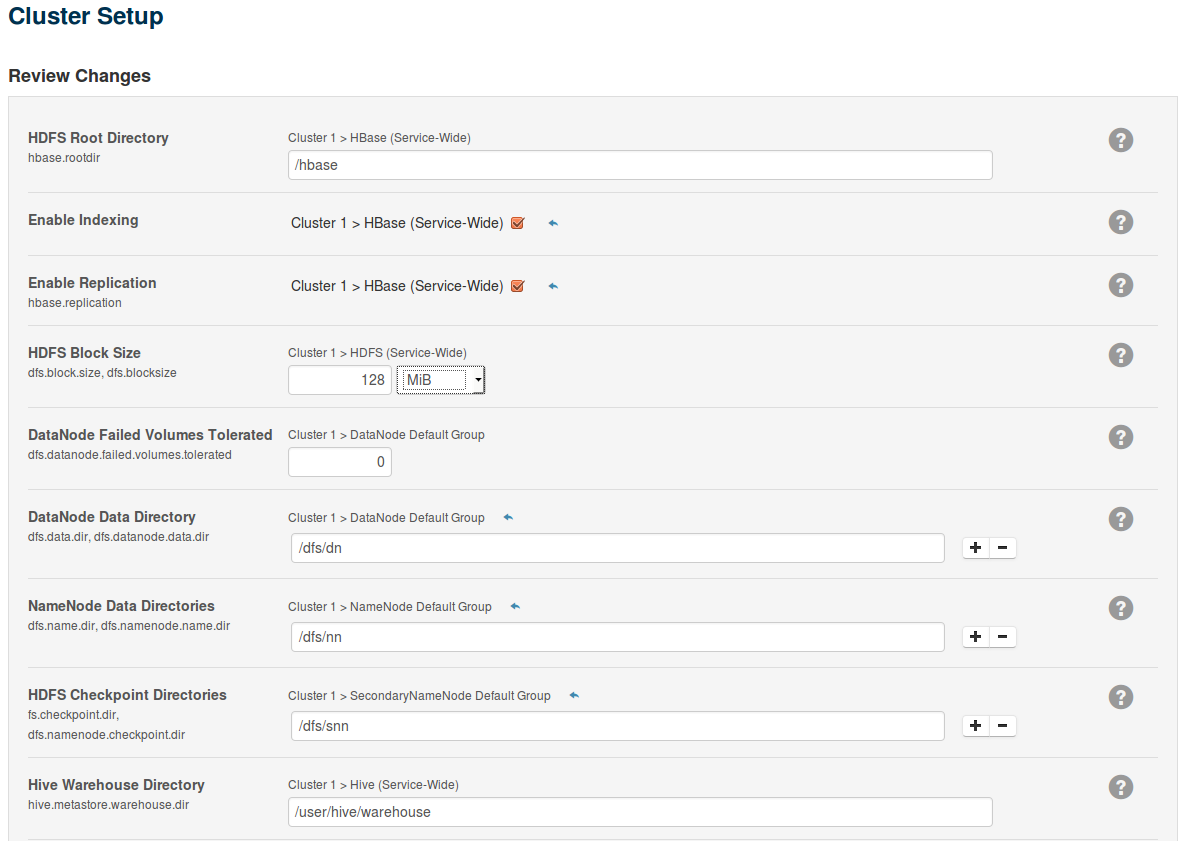The image size is (1184, 841).
Task: Click the dfs.block.size, dfs.blocksize text
Action: [x=102, y=373]
